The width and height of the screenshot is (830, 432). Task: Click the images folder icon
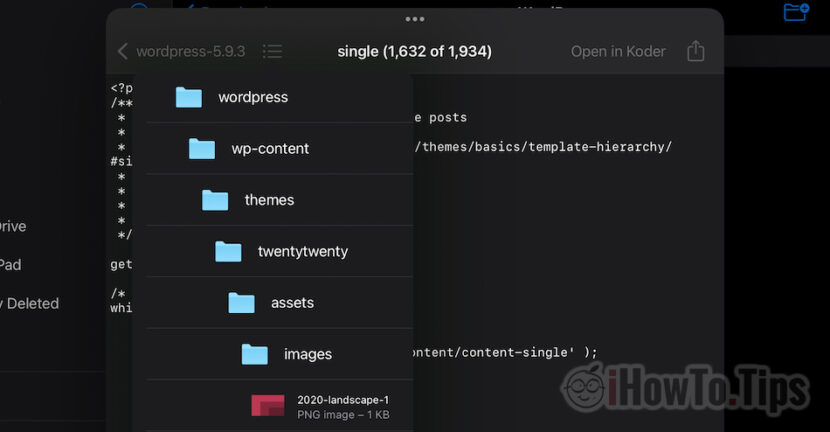coord(255,354)
